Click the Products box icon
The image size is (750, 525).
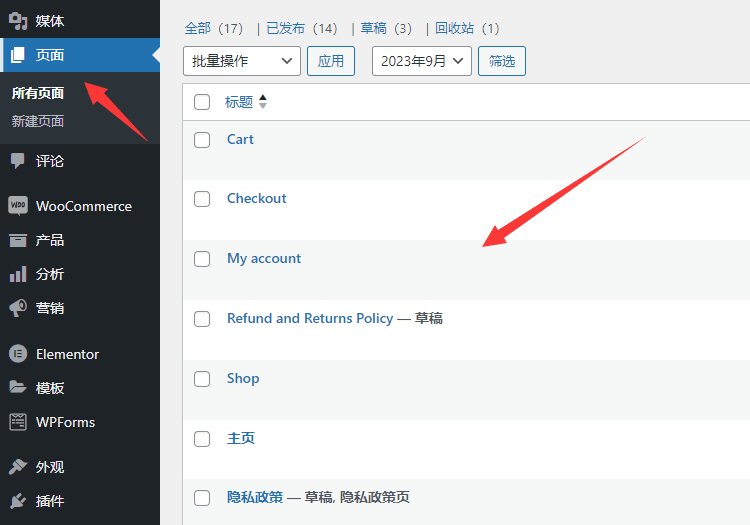pos(18,240)
